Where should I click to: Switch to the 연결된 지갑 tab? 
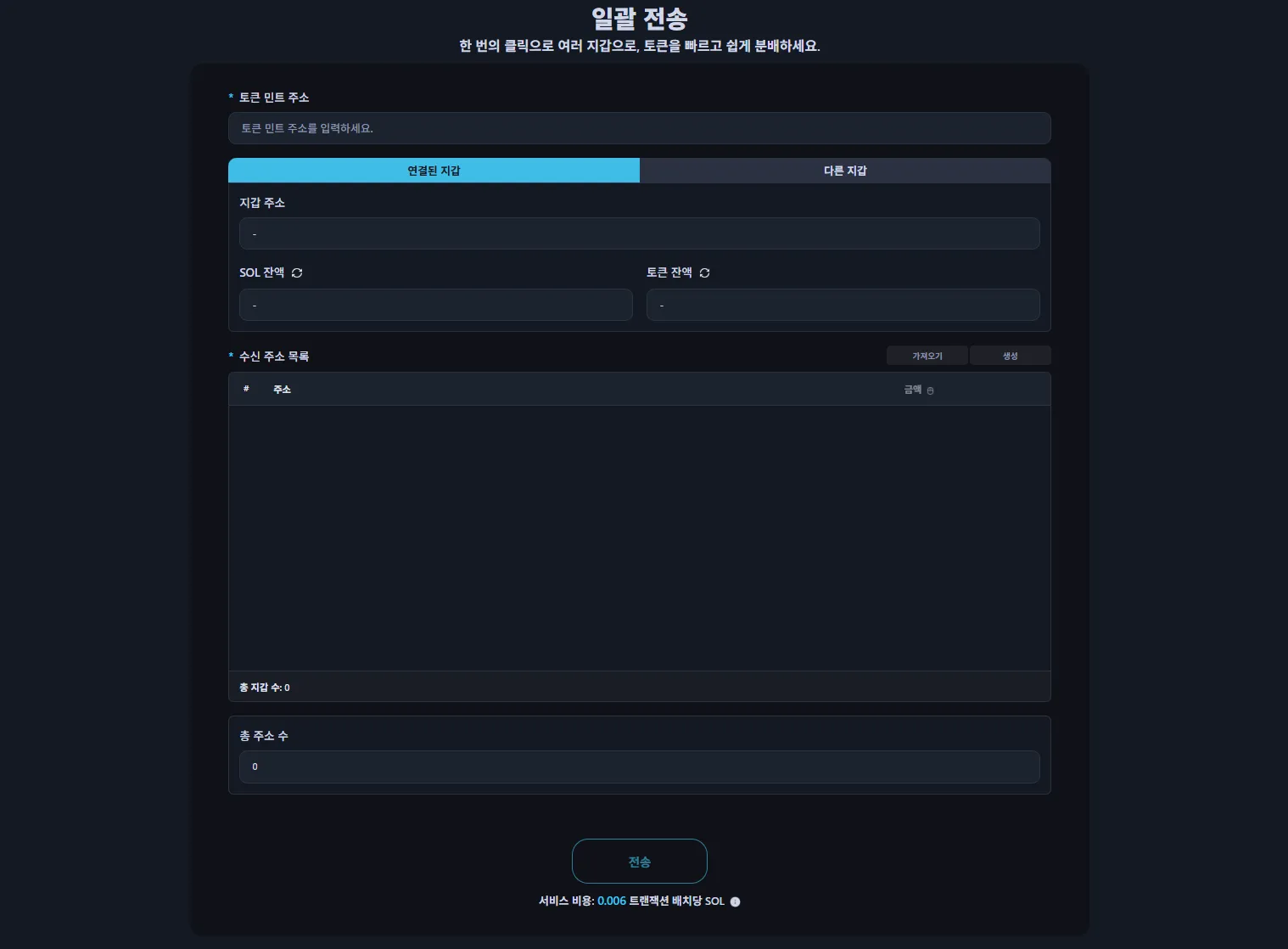[x=434, y=171]
